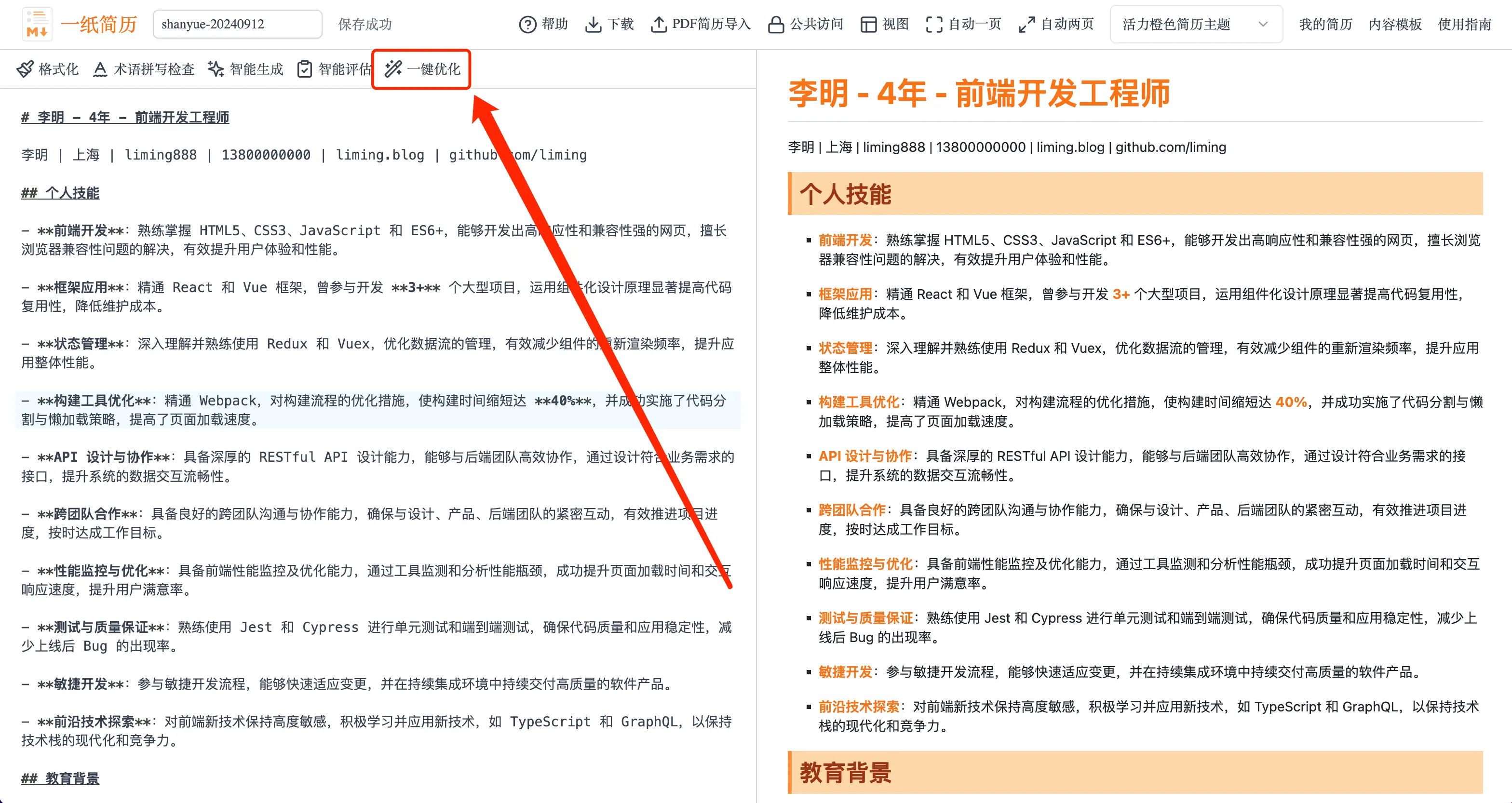Click the 视图 layout icon
This screenshot has height=803, width=1512.
868,25
